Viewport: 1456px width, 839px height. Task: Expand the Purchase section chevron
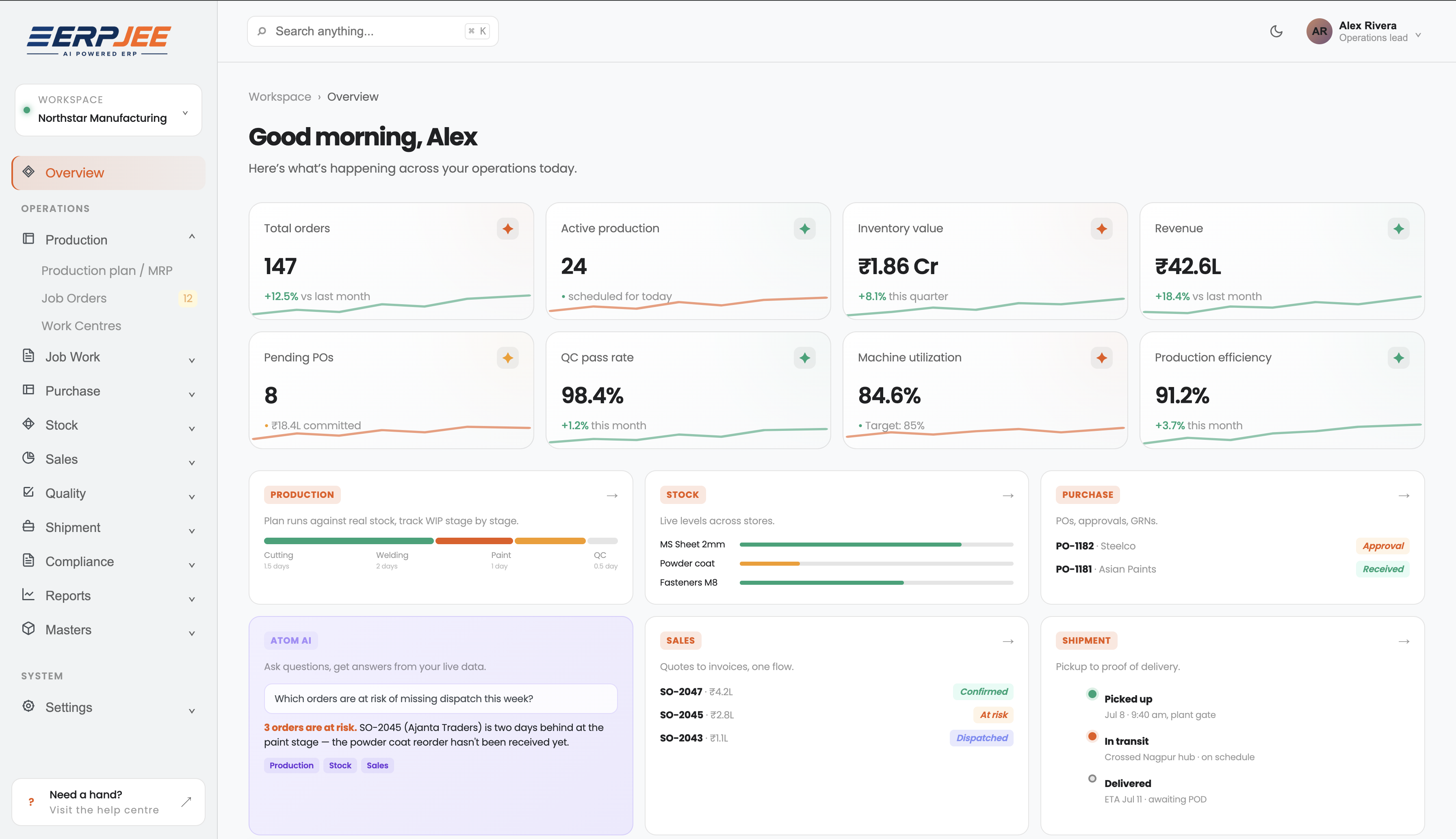[192, 394]
